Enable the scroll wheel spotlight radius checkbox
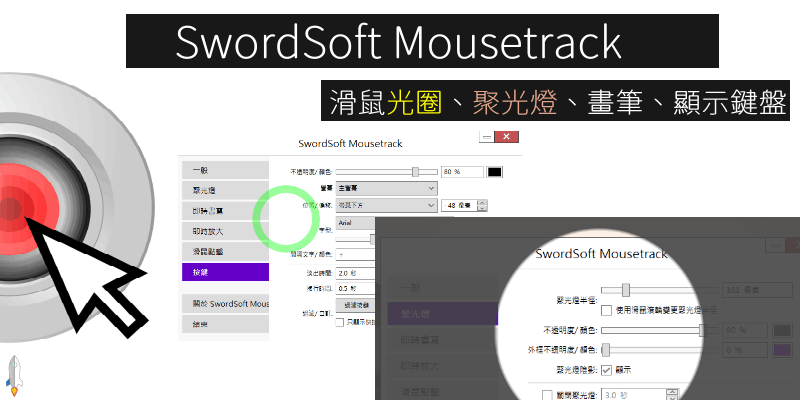 tap(605, 311)
